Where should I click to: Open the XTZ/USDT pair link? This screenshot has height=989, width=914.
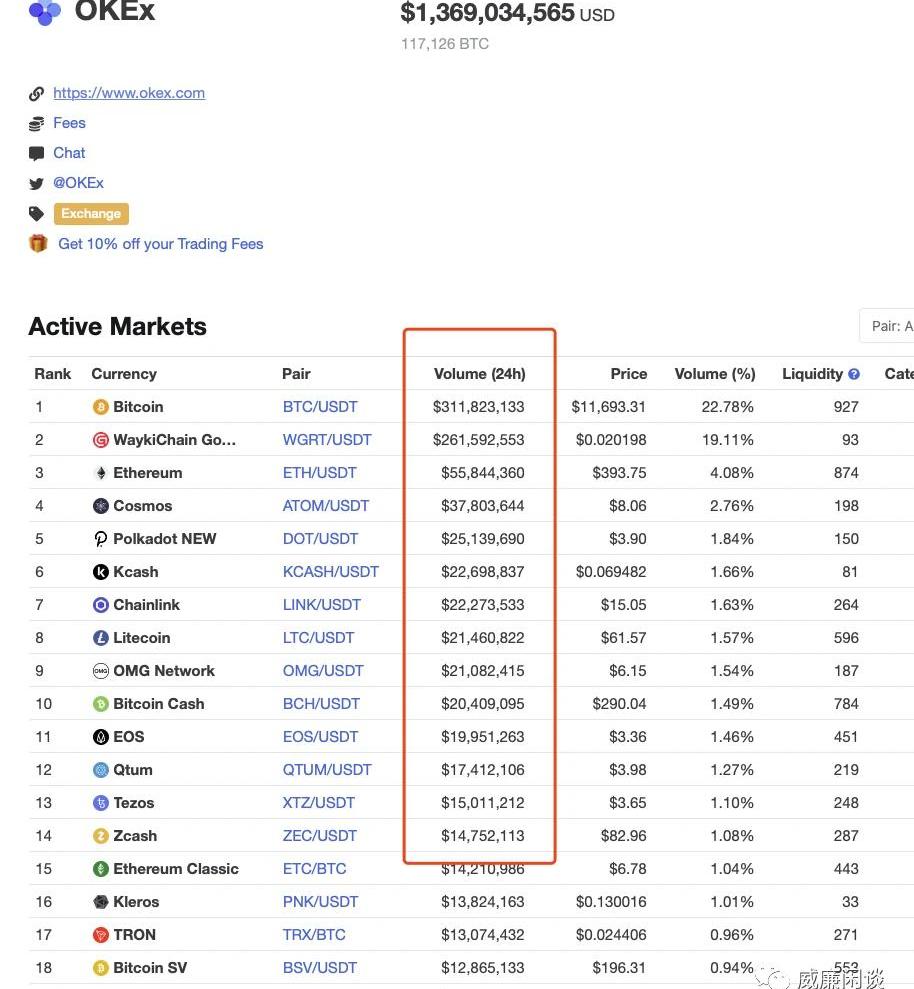click(319, 803)
